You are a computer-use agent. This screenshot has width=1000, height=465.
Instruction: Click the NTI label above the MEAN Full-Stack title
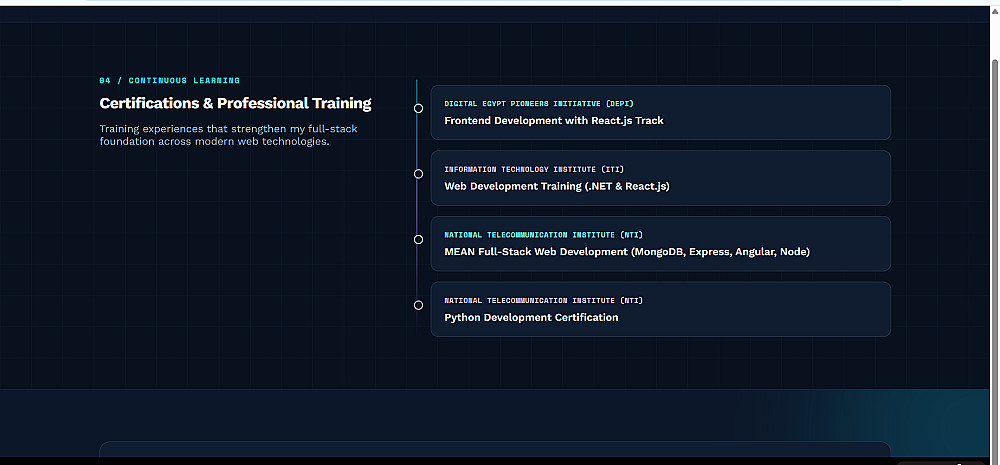543,235
